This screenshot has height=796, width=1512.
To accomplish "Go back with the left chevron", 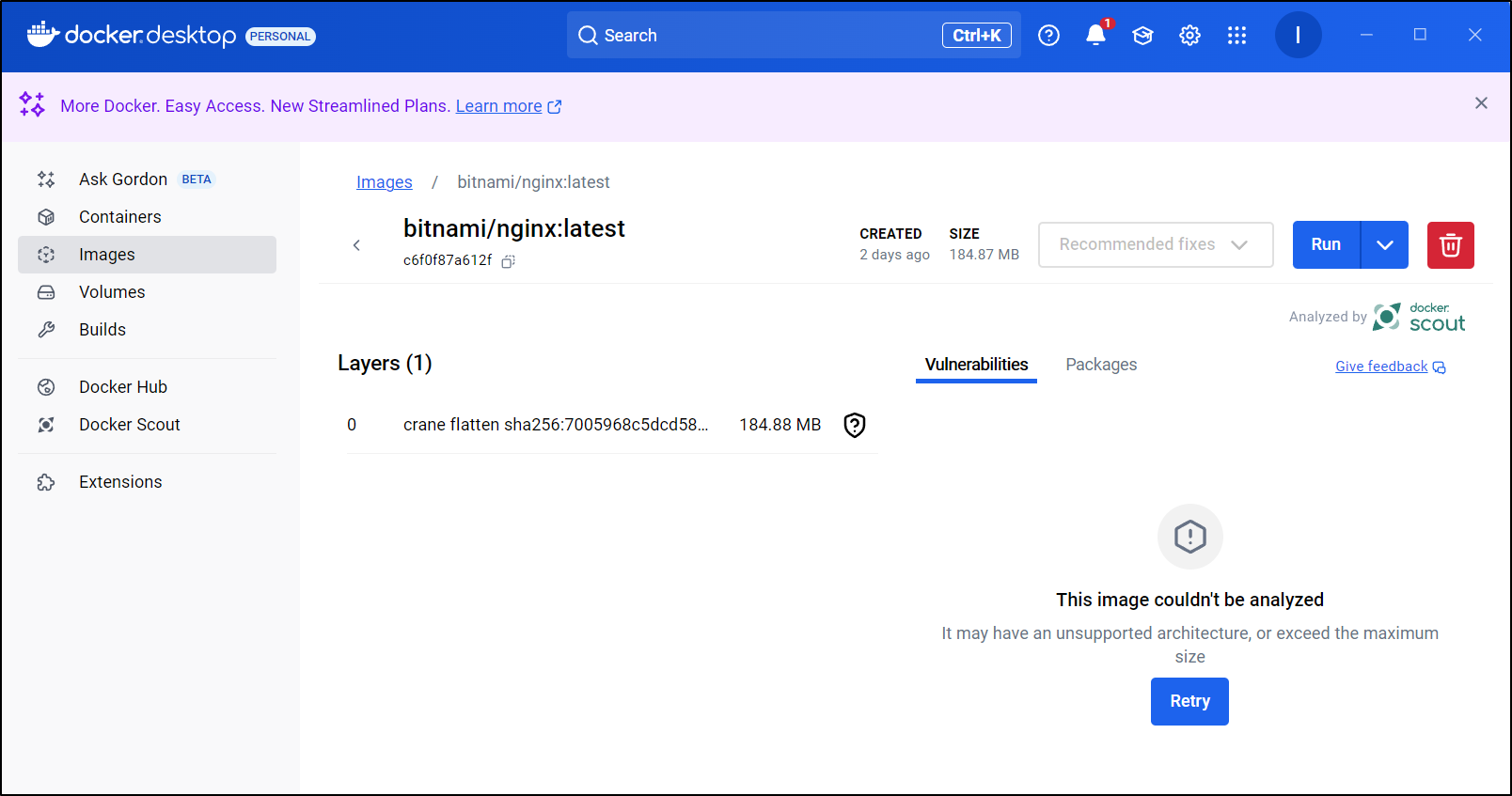I will coord(356,245).
